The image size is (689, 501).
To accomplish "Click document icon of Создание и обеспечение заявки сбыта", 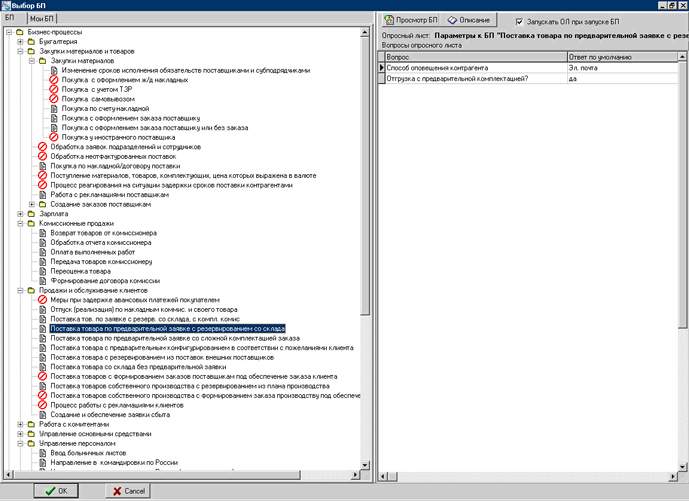I will click(43, 415).
